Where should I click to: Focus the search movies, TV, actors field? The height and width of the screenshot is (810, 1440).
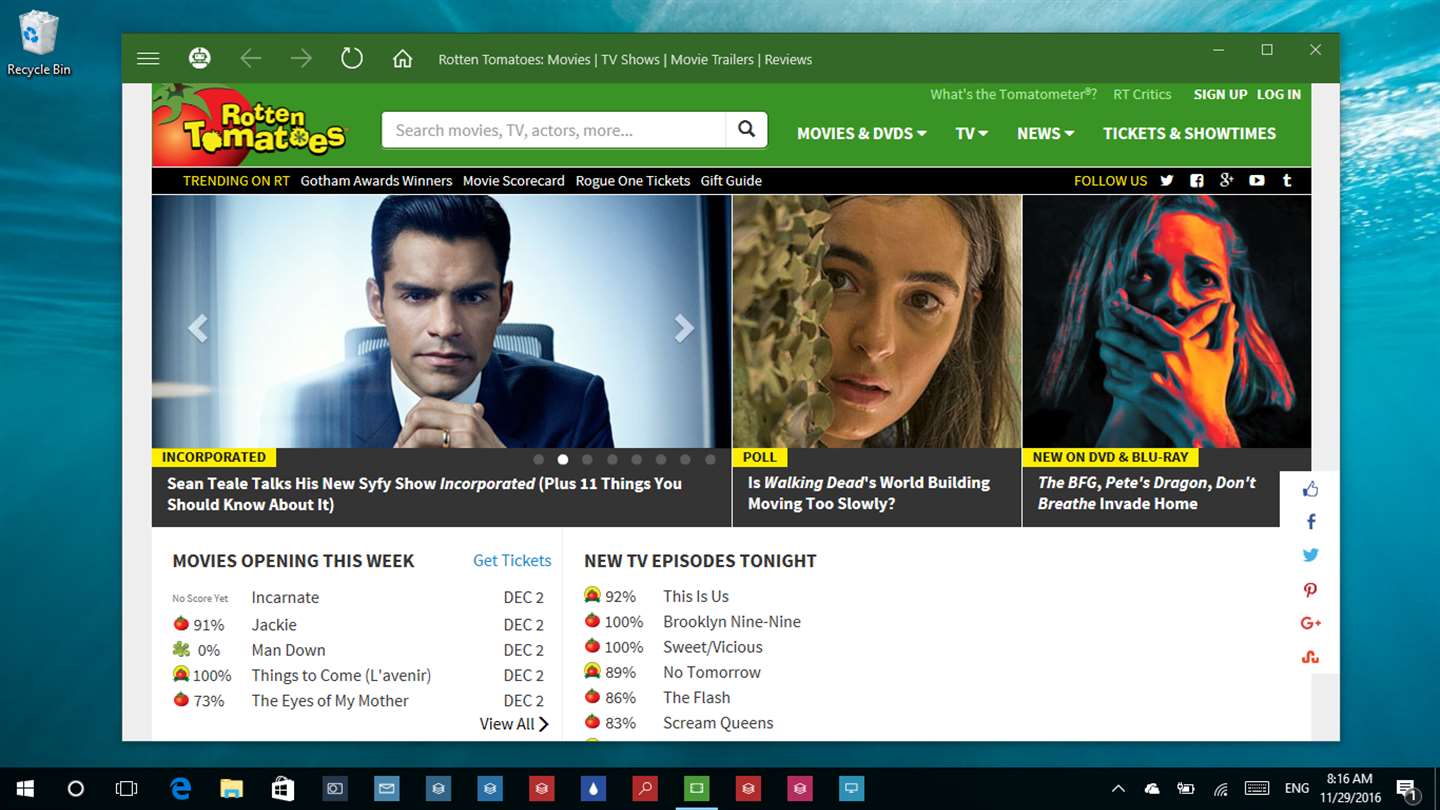click(x=554, y=129)
